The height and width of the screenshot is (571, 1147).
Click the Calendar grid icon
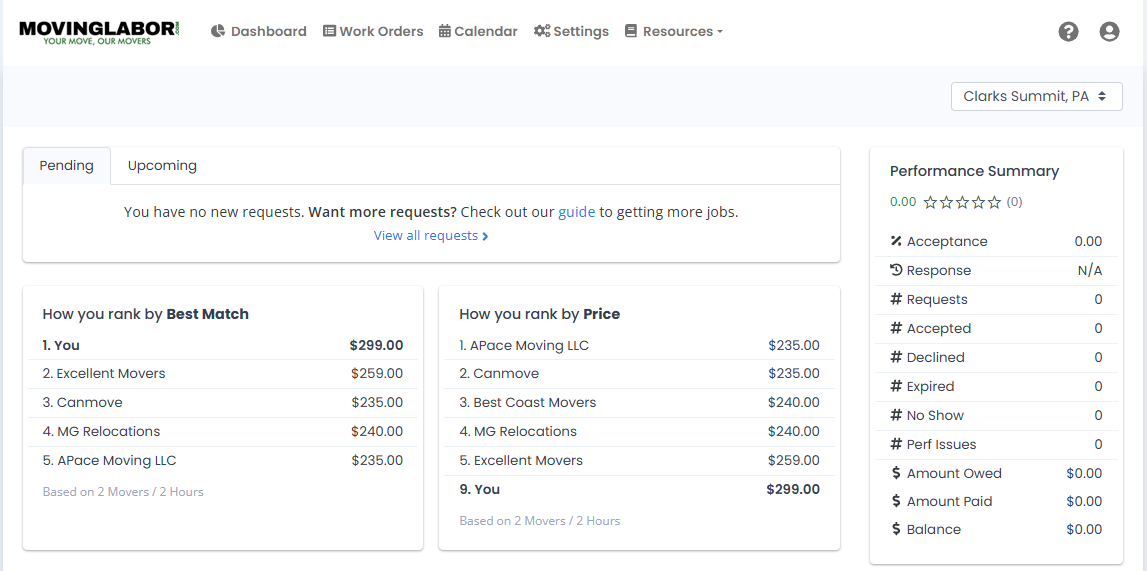click(444, 31)
